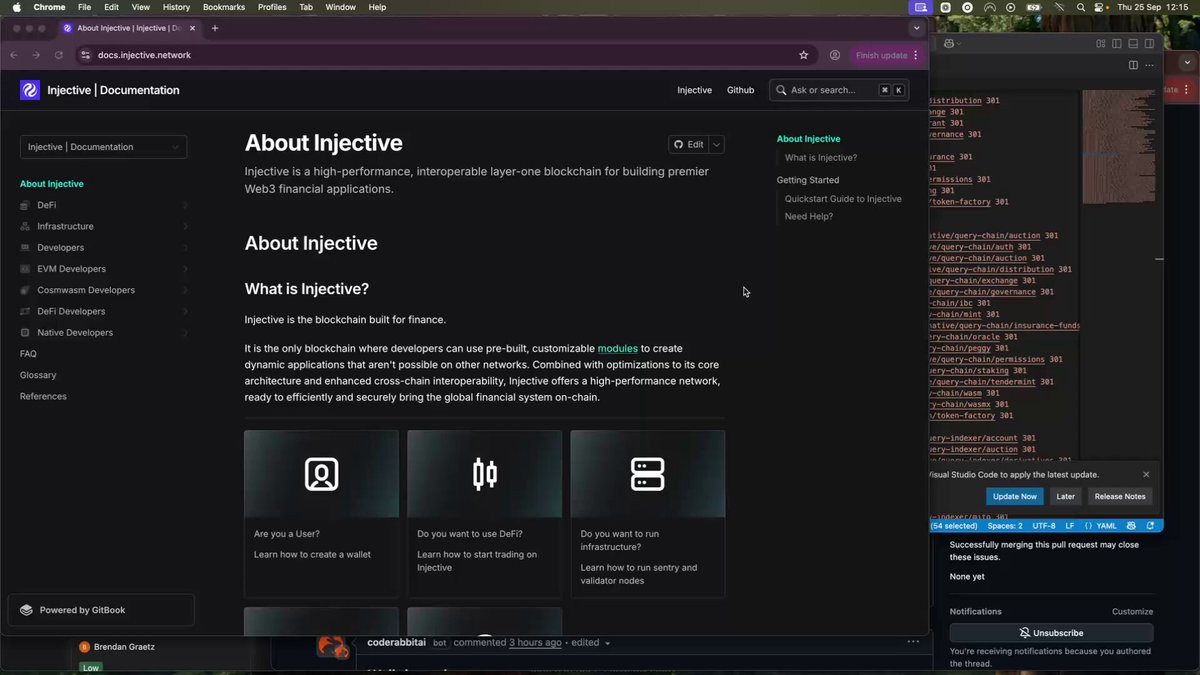The width and height of the screenshot is (1200, 675).
Task: Open the Chrome profile avatar icon
Action: [834, 55]
